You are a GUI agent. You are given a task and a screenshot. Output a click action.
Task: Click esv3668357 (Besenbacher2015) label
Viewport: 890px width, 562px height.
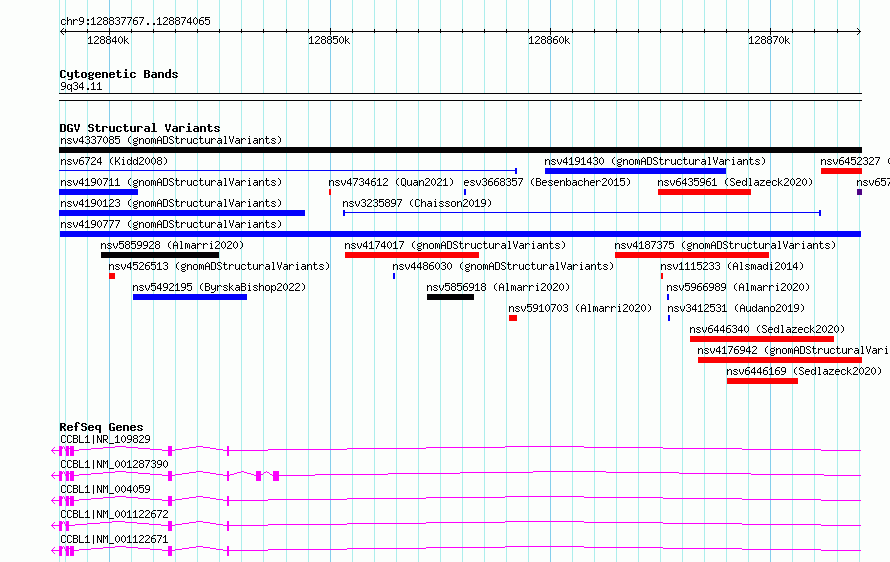547,182
